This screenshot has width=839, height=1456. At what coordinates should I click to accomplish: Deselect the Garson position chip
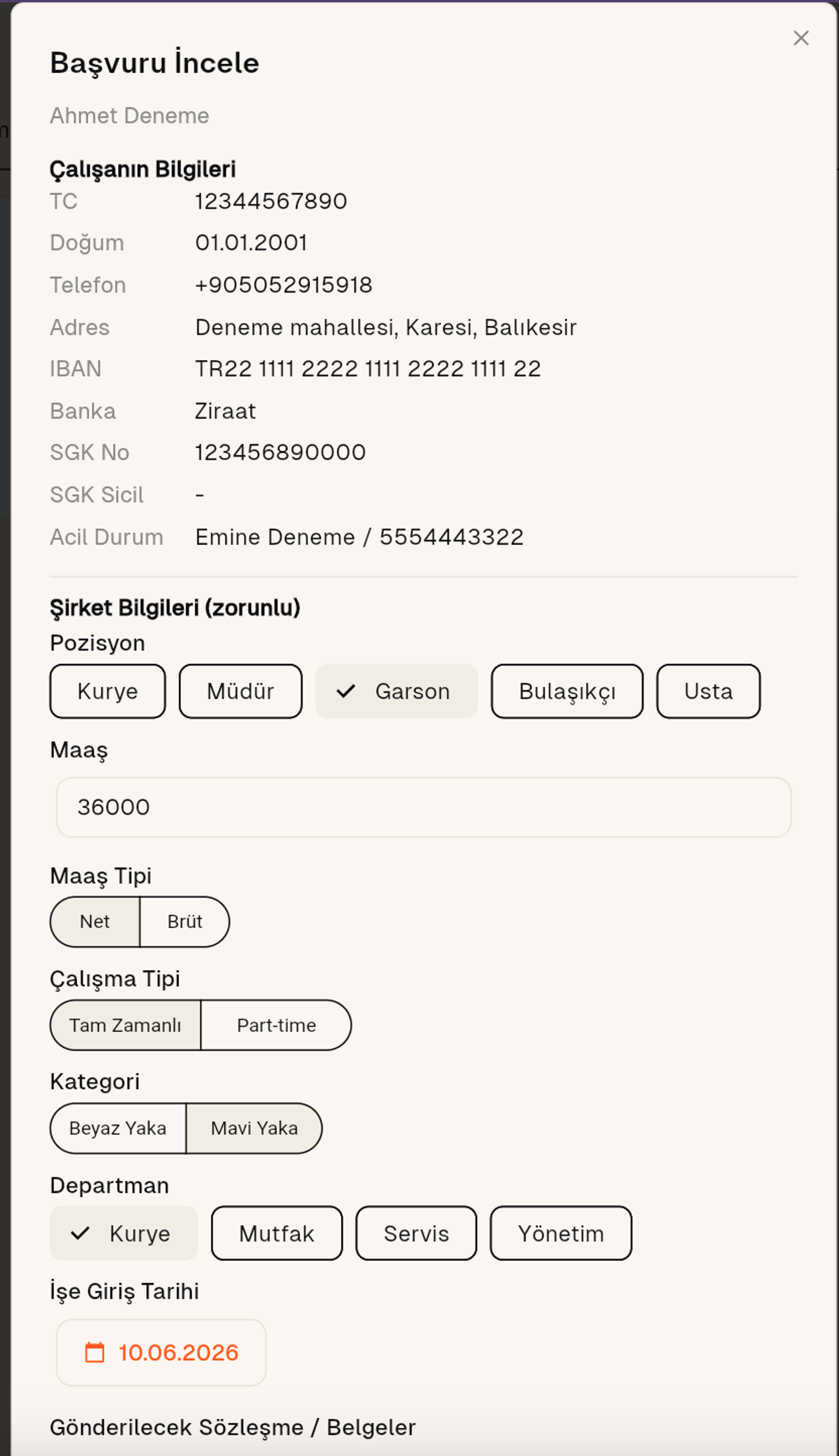click(x=397, y=691)
